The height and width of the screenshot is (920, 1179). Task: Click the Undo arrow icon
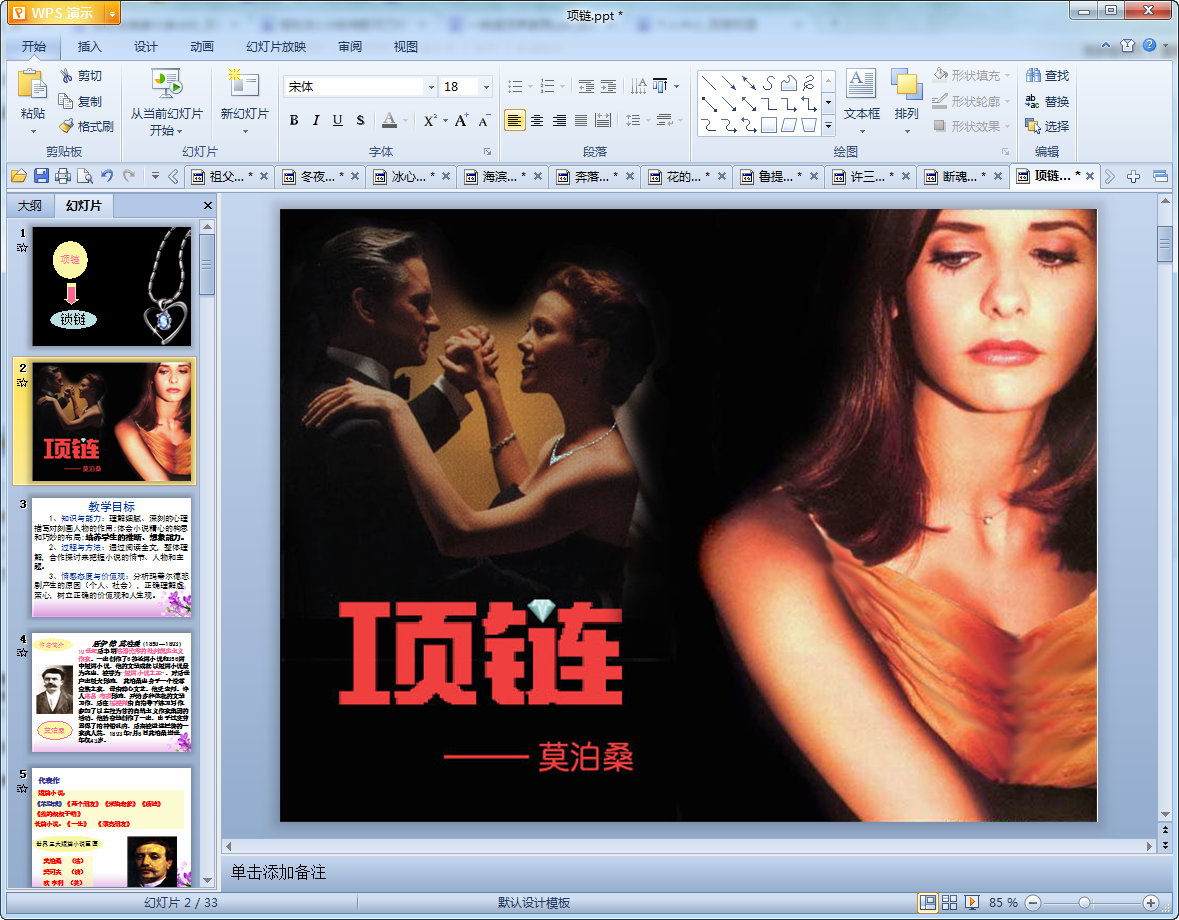pyautogui.click(x=107, y=176)
